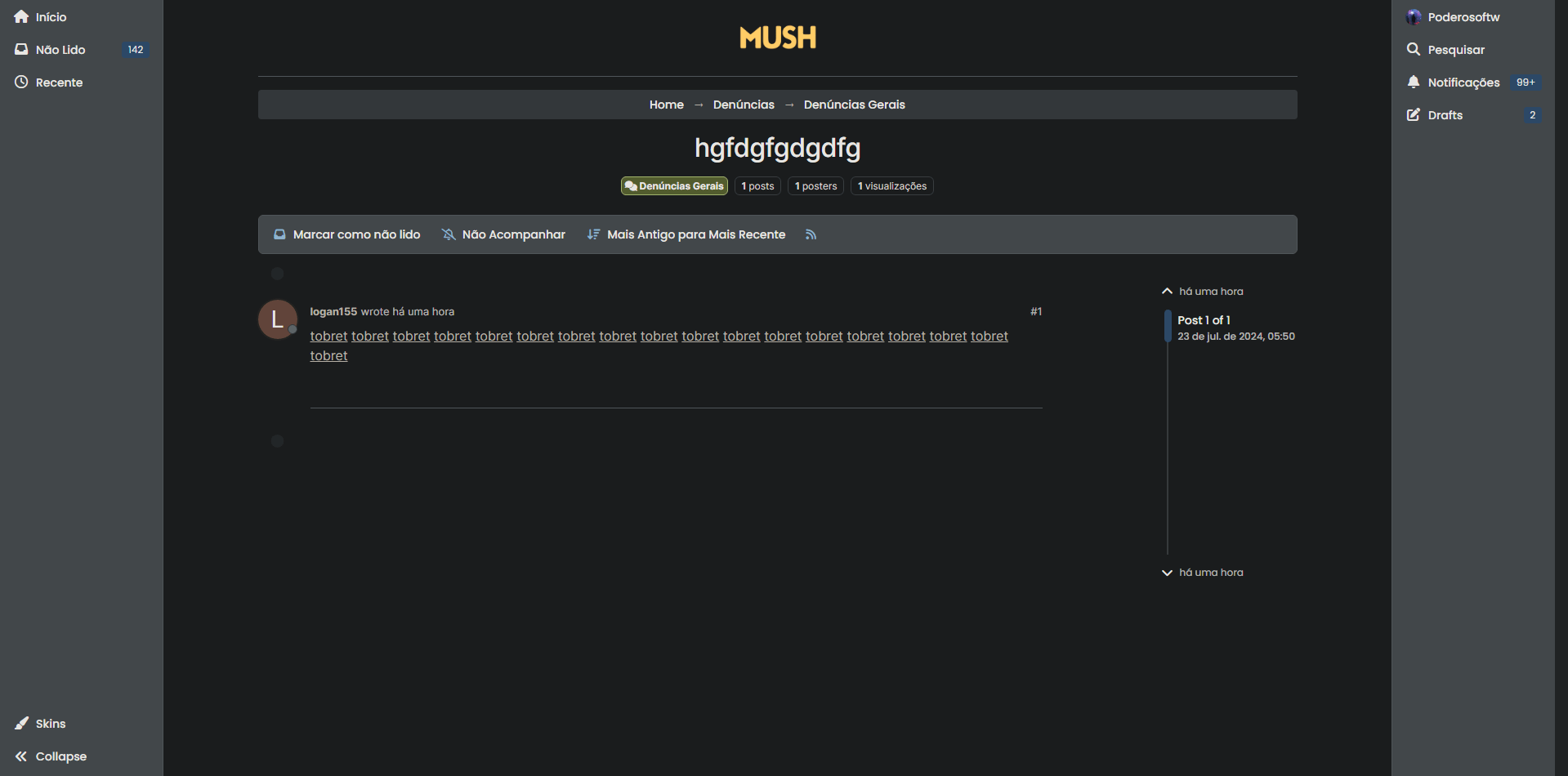Click the RSS feed icon
Image resolution: width=1568 pixels, height=776 pixels.
pyautogui.click(x=811, y=234)
